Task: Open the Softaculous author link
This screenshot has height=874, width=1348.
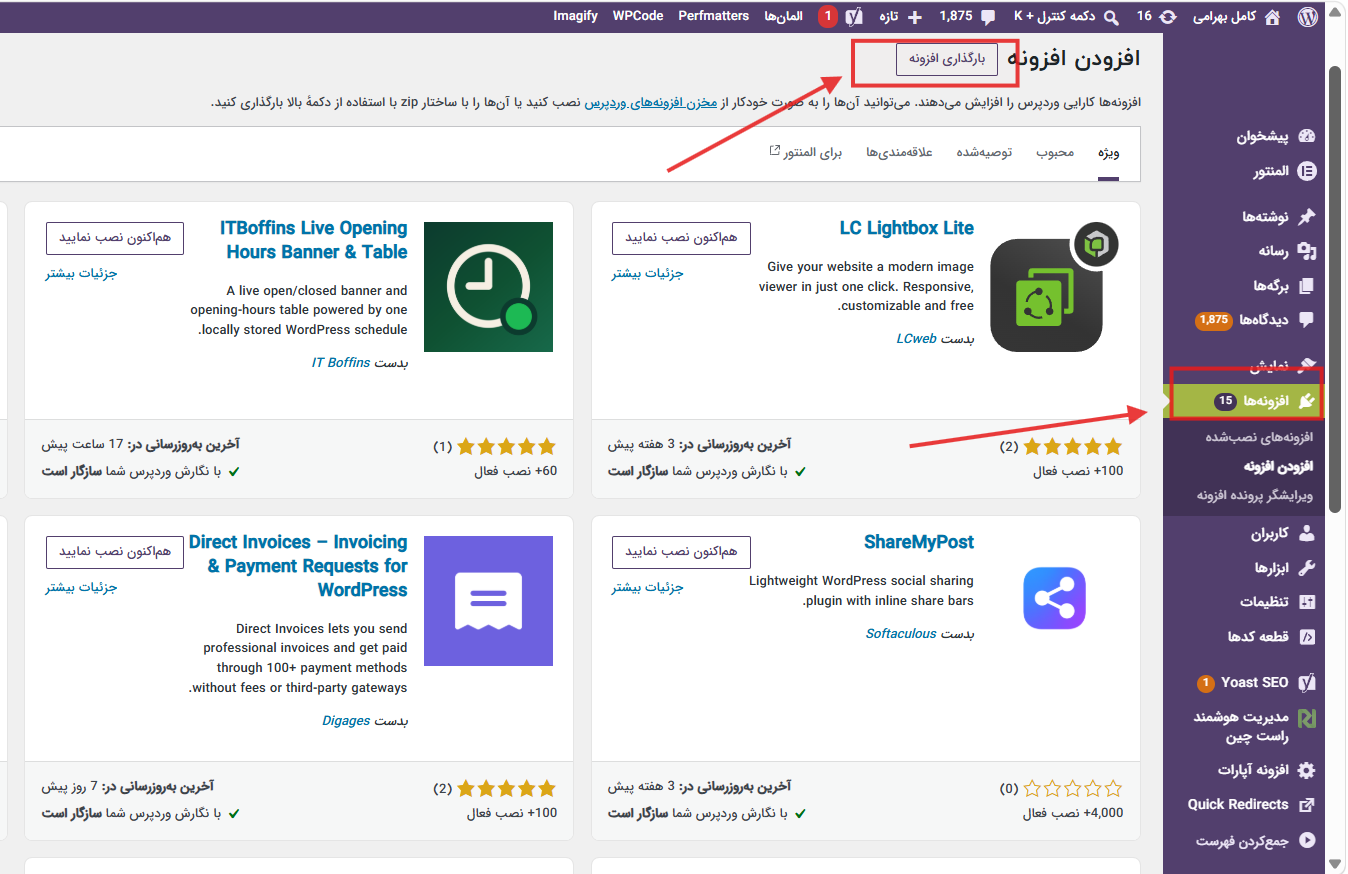Action: tap(901, 634)
